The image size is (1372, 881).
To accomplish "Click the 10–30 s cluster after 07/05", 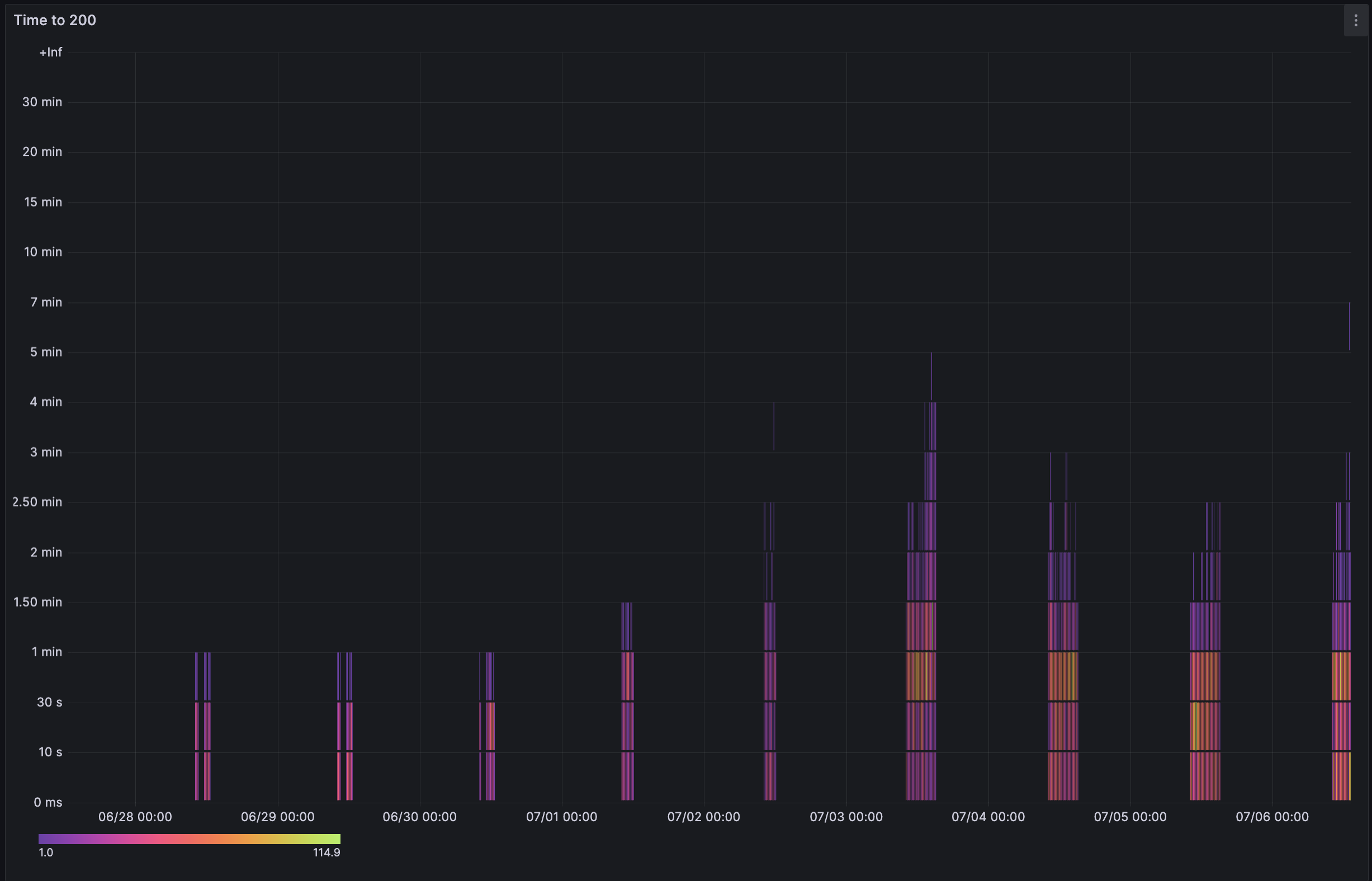I will click(x=1204, y=726).
